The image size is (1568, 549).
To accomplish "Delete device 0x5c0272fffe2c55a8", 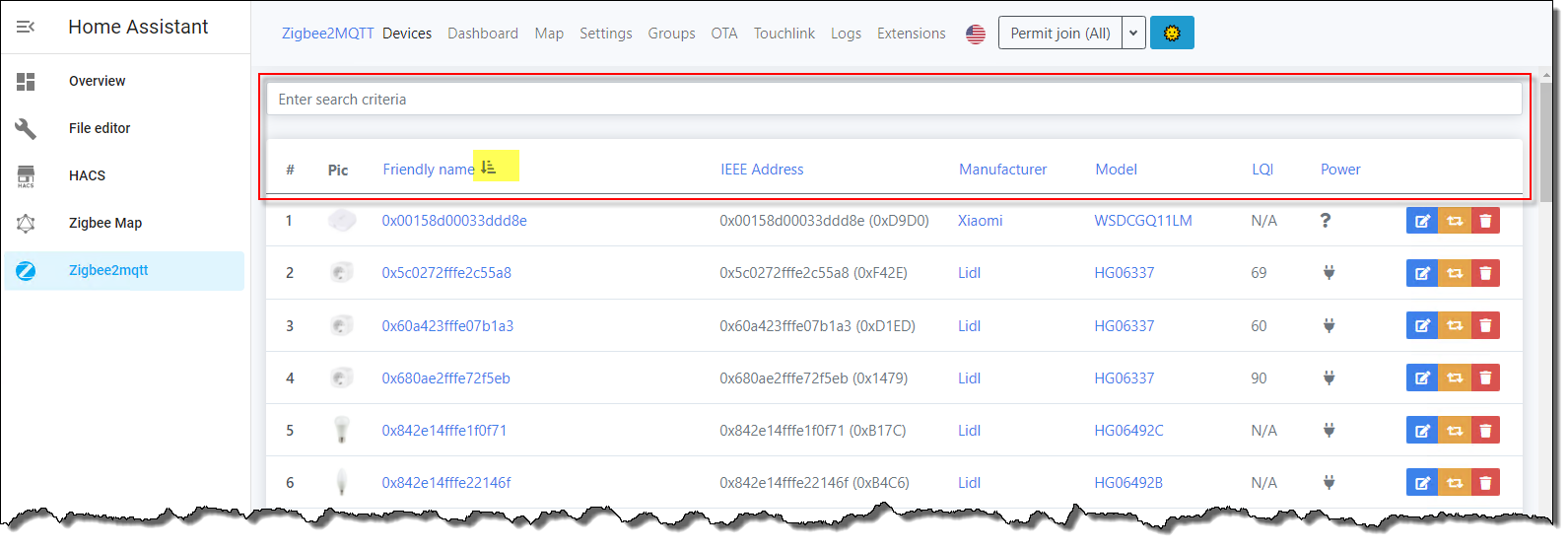I will (x=1485, y=273).
